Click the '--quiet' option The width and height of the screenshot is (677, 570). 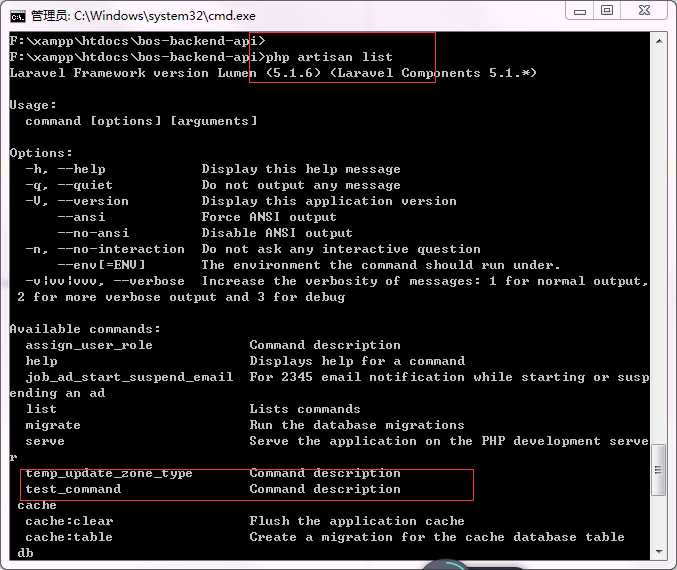[x=85, y=185]
